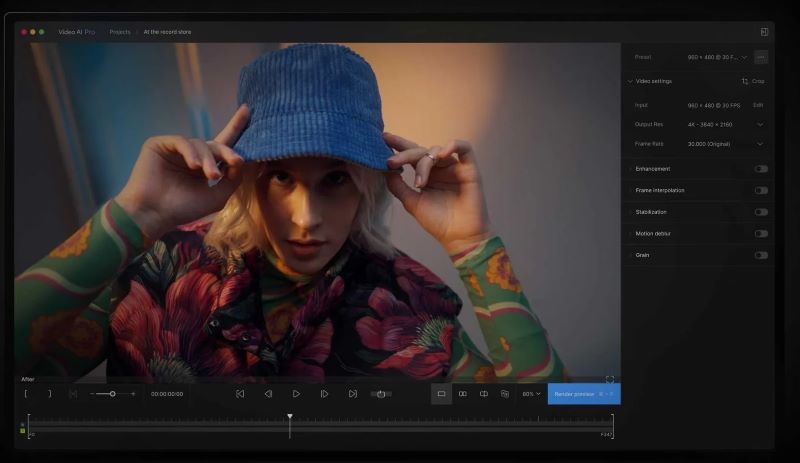Play the video preview
Image resolution: width=800 pixels, height=463 pixels.
point(296,394)
